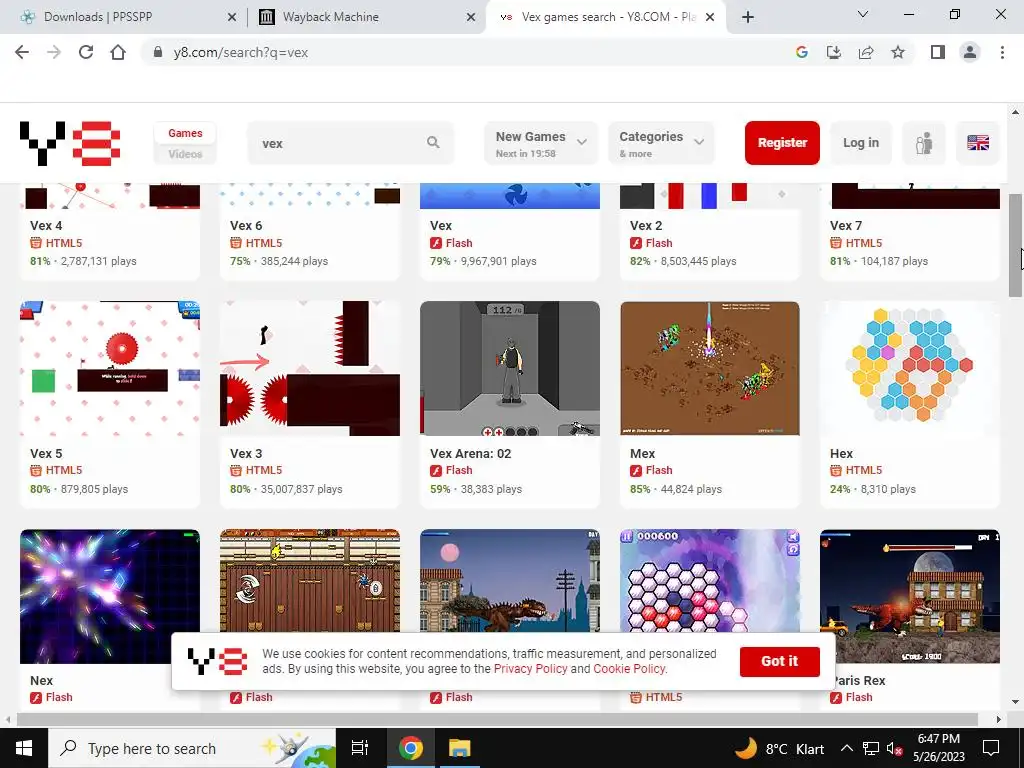Open the Vex 4 game title
Viewport: 1024px width, 768px height.
(46, 225)
